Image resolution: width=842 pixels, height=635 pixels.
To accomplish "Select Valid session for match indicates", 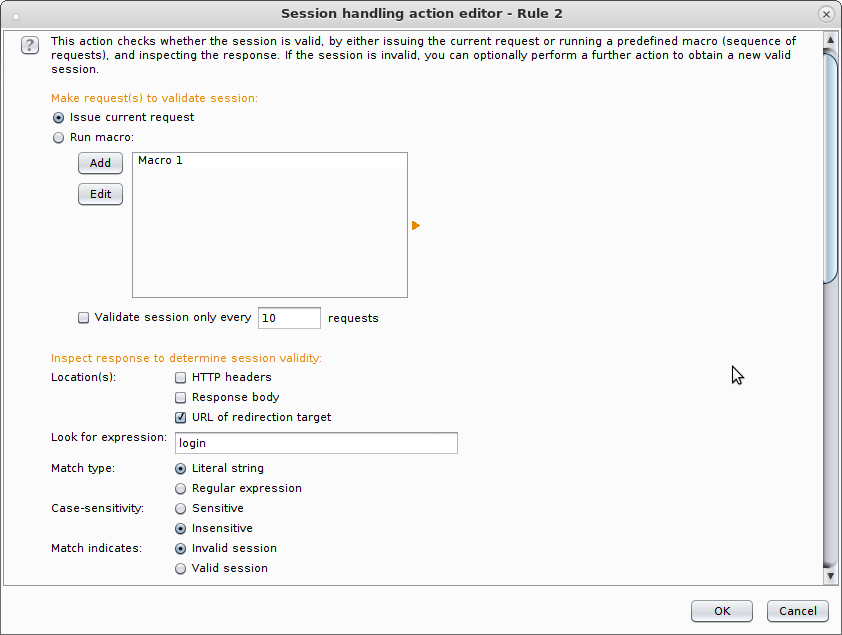I will (180, 568).
